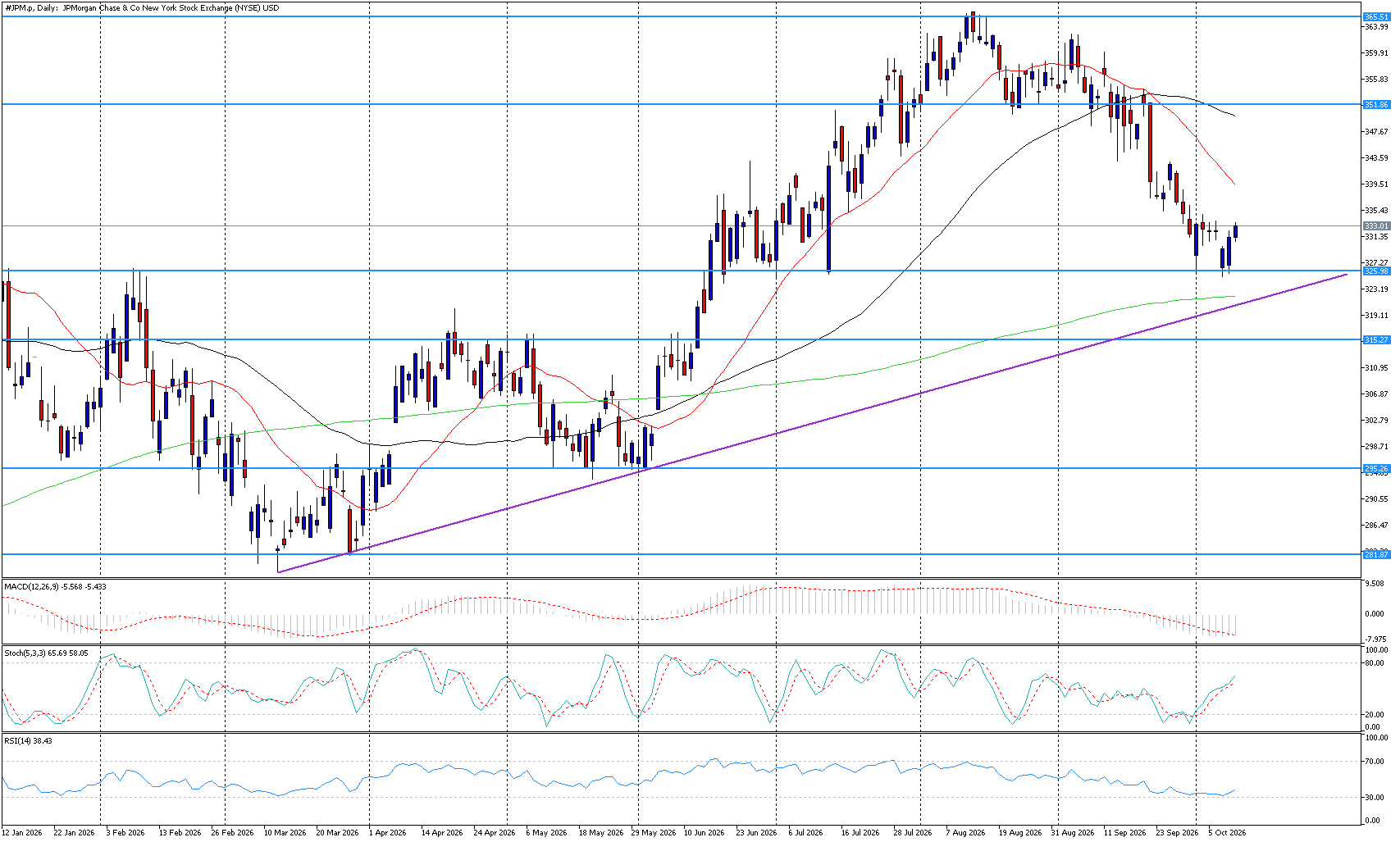Click the 16 Jul 2026 date label

tap(860, 833)
